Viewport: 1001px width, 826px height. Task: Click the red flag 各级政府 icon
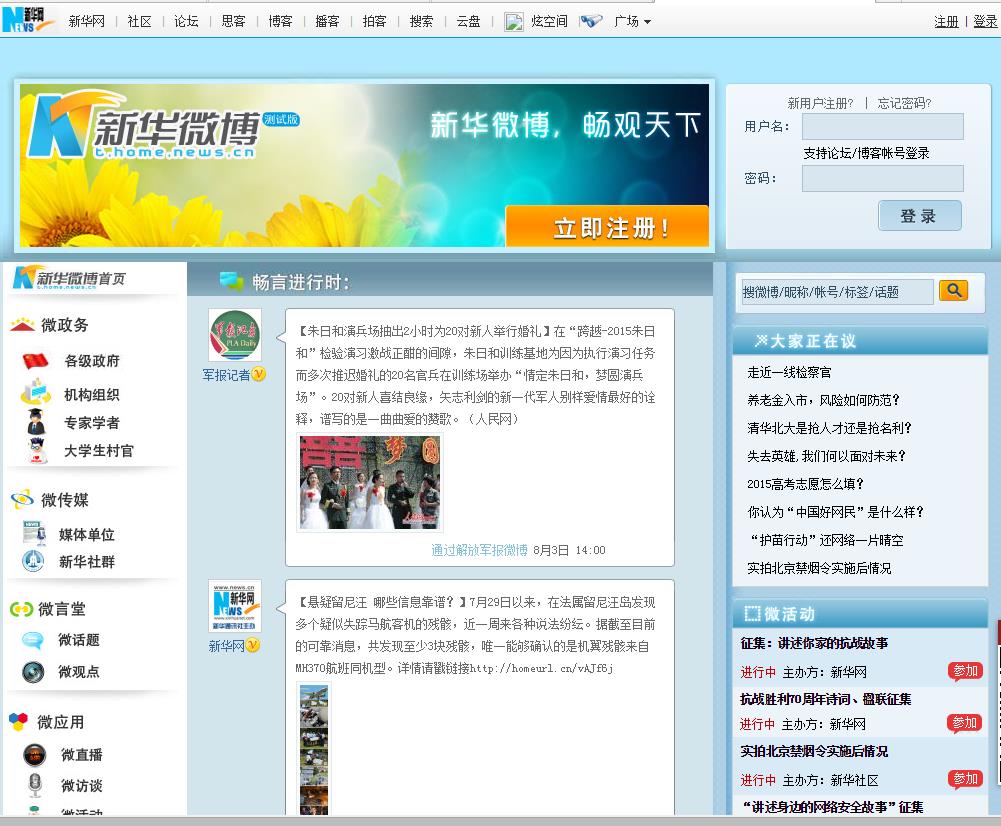(x=35, y=361)
